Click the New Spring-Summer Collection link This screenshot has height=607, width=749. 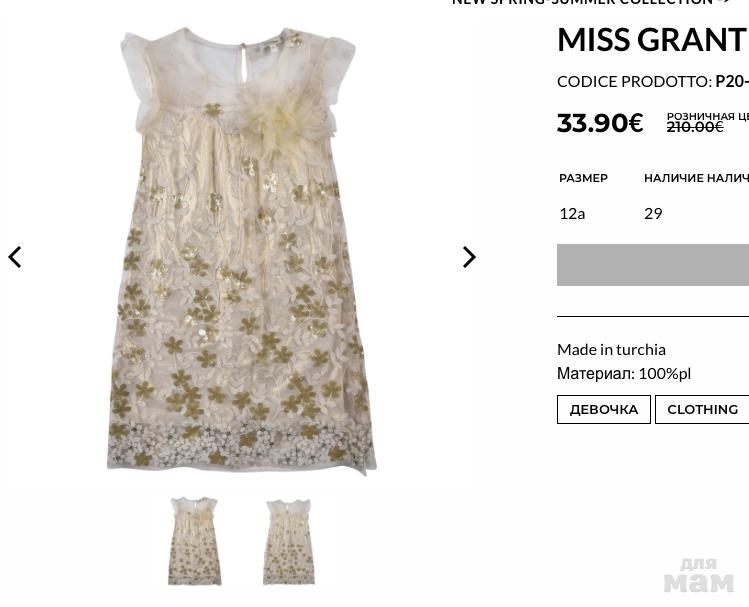coord(591,2)
